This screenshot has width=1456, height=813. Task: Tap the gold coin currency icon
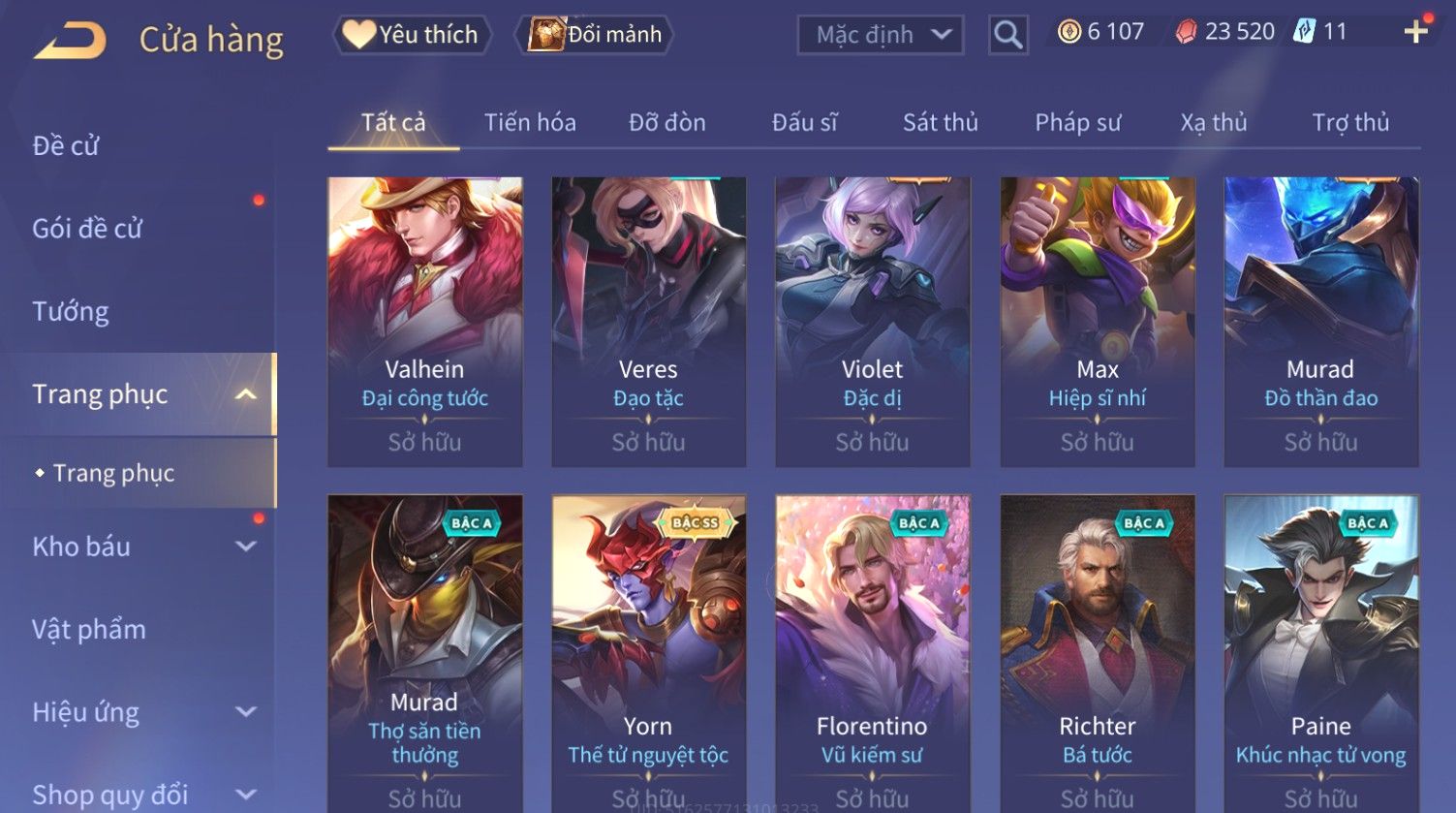(1069, 32)
